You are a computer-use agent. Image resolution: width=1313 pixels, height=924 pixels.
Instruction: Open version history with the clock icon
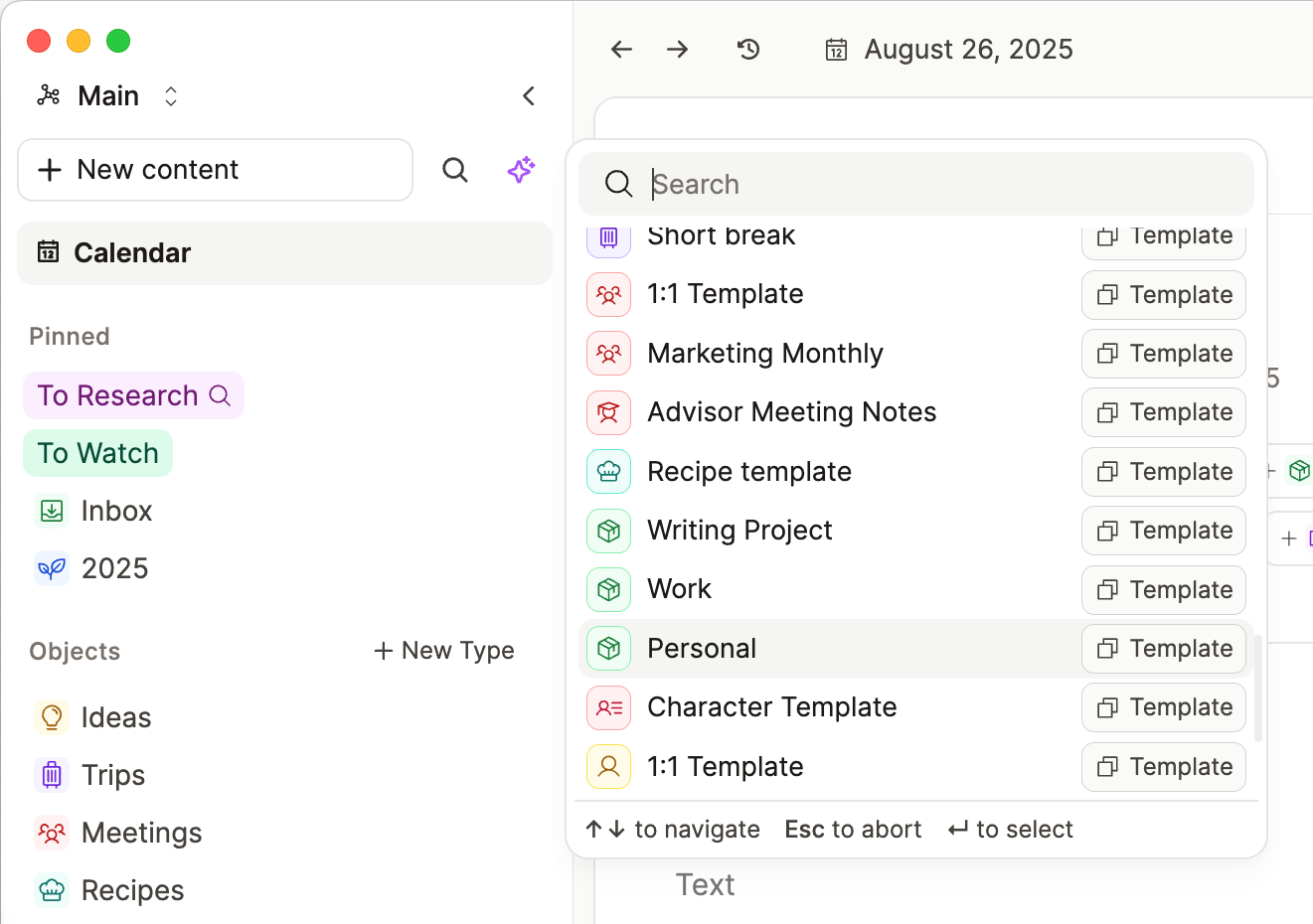tap(747, 49)
